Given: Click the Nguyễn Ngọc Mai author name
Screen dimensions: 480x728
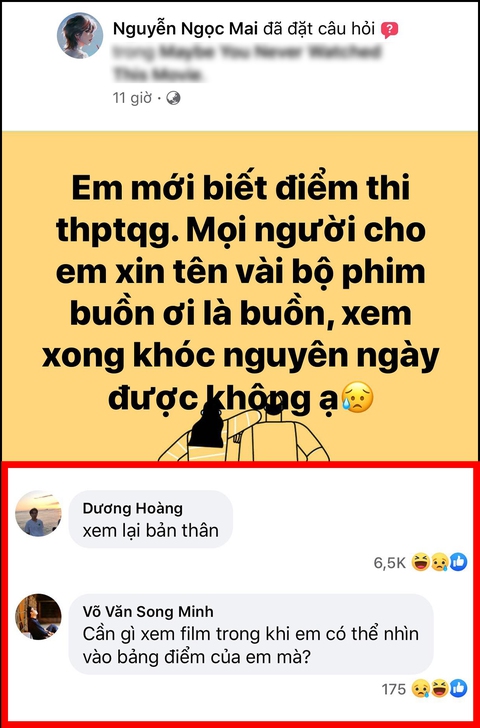Looking at the screenshot, I should pyautogui.click(x=185, y=29).
